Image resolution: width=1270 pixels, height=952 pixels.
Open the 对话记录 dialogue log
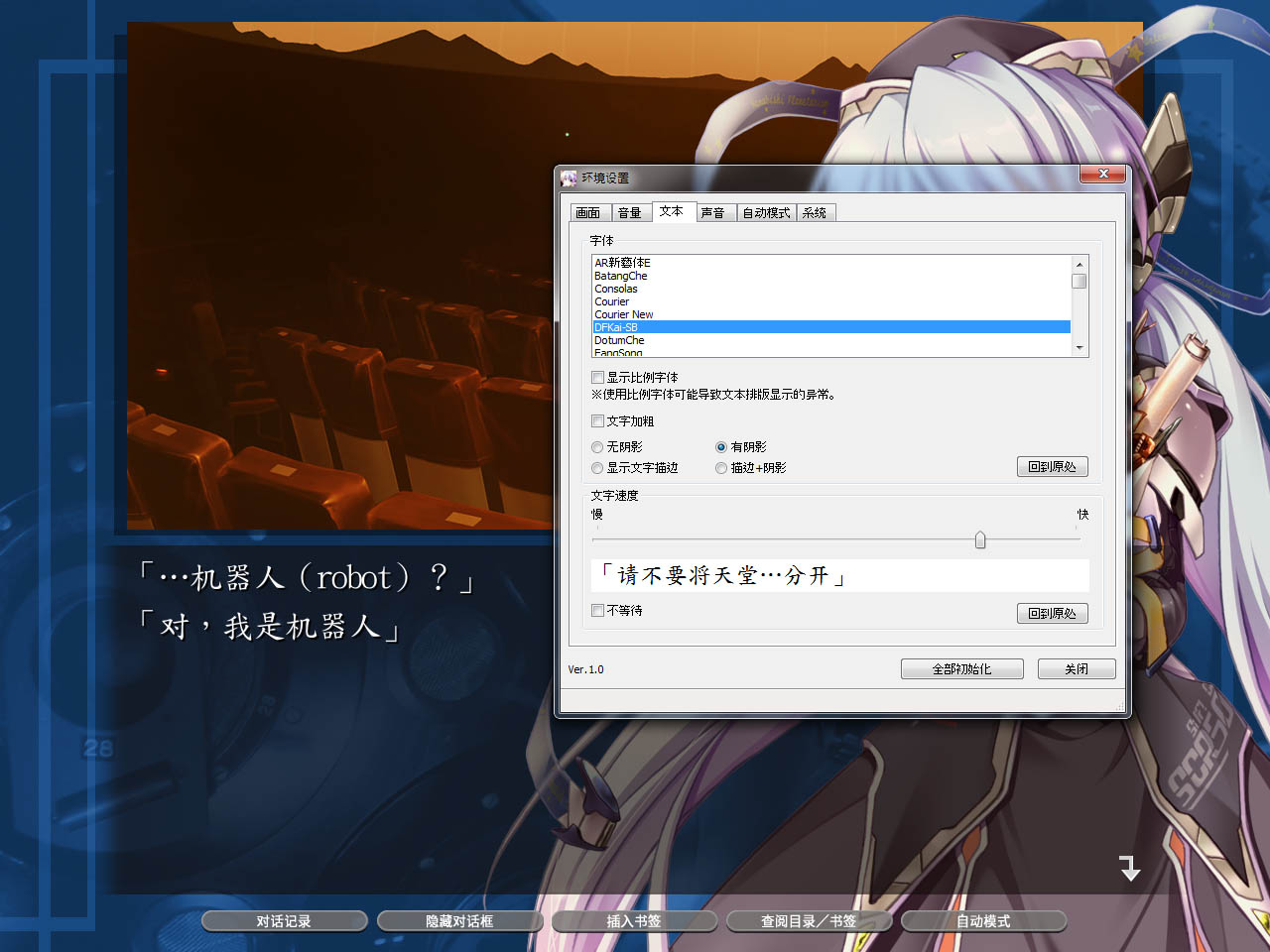point(284,920)
